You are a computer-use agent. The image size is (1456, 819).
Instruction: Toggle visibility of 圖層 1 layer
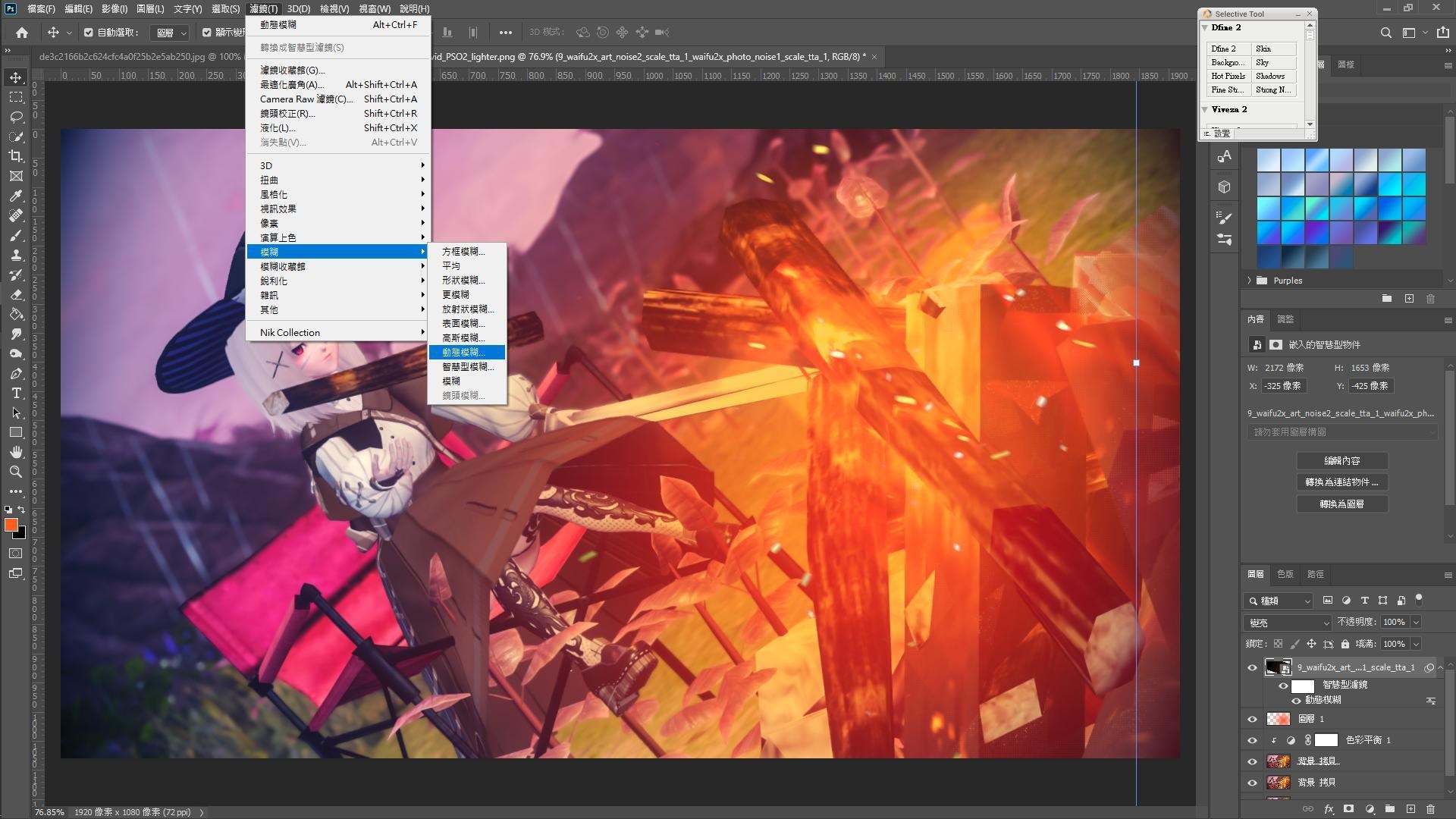click(1251, 718)
